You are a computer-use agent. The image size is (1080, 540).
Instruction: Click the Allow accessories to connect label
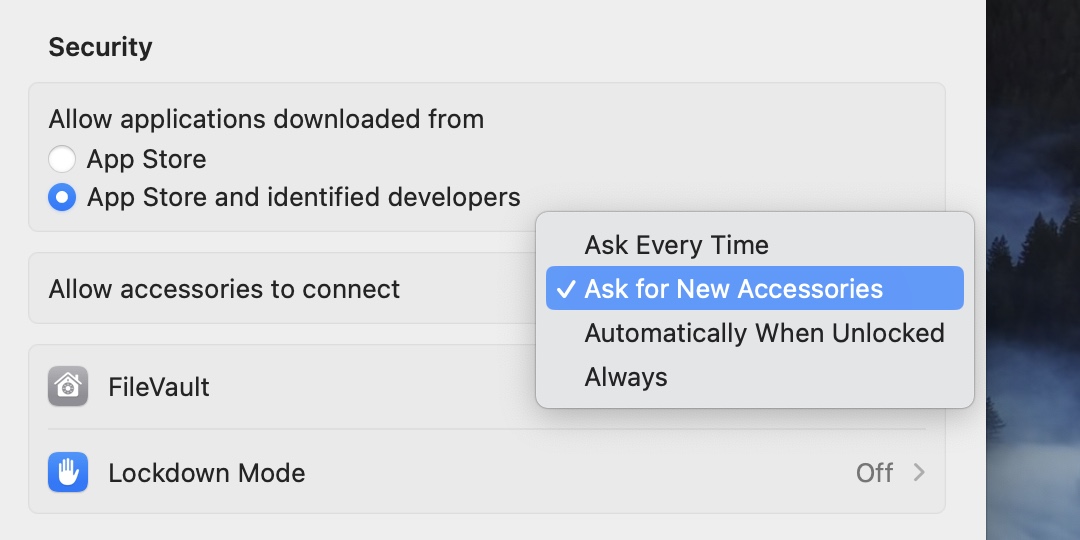click(x=224, y=289)
